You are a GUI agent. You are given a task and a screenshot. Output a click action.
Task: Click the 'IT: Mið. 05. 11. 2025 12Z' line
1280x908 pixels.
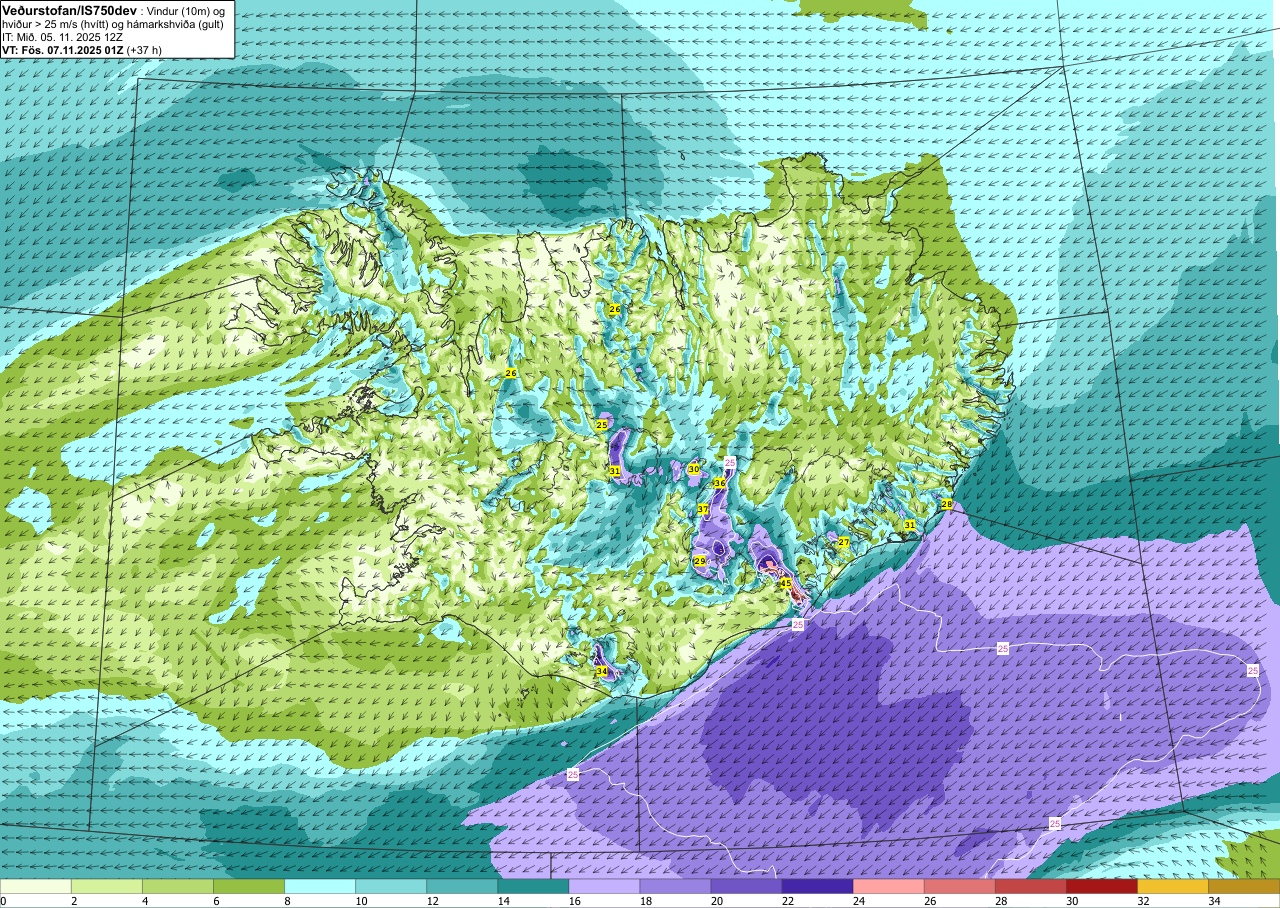[x=61, y=37]
